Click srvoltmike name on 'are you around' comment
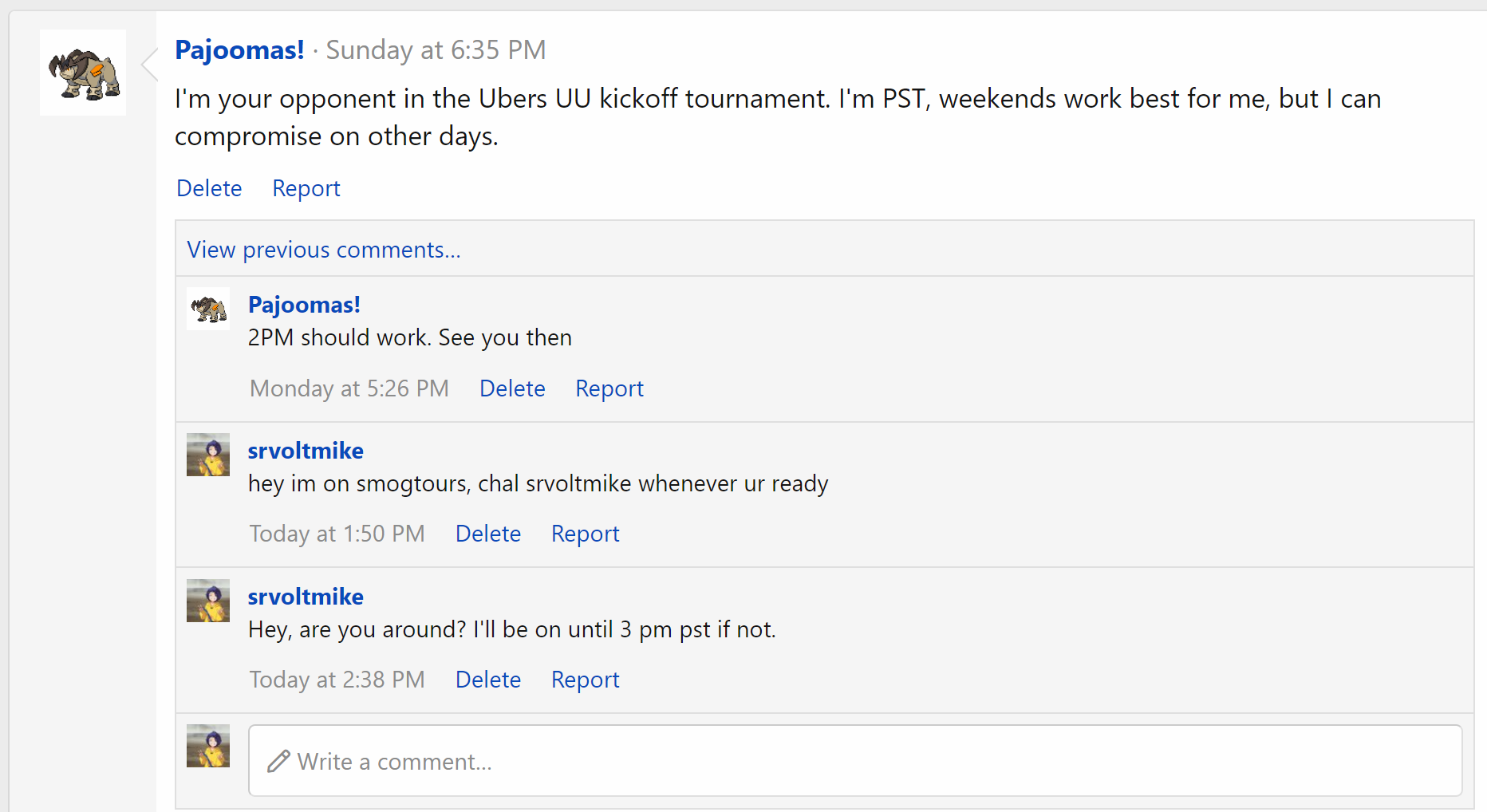 click(306, 597)
